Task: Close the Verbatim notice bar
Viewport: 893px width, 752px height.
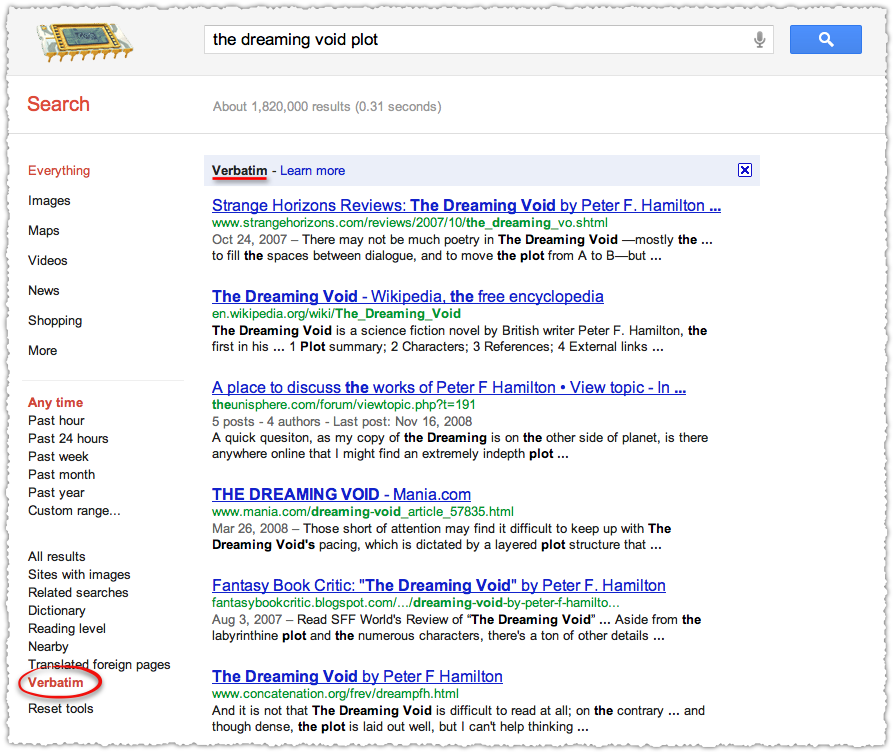Action: (x=744, y=170)
